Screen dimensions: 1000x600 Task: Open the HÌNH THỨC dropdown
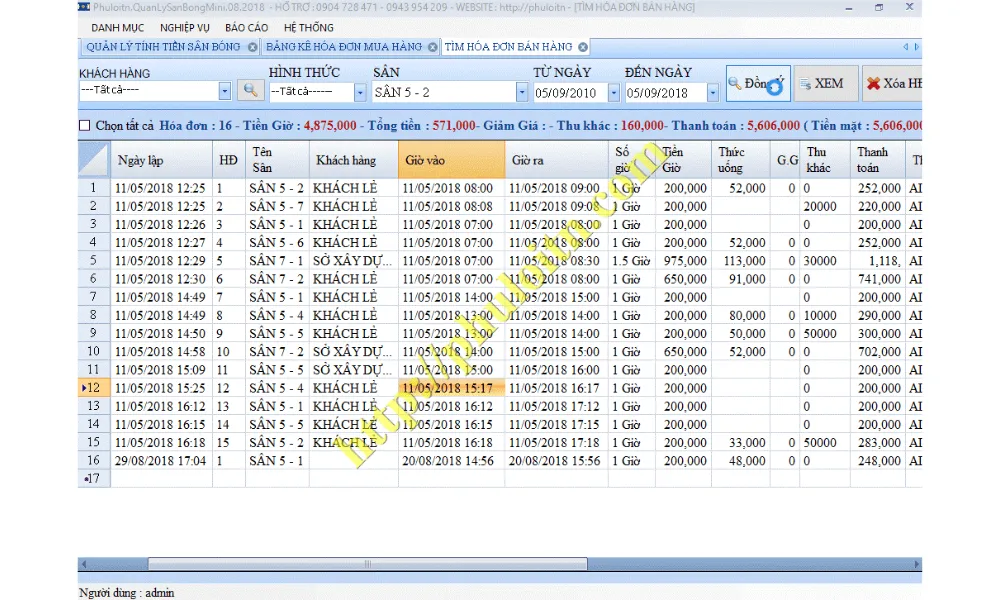tap(360, 92)
